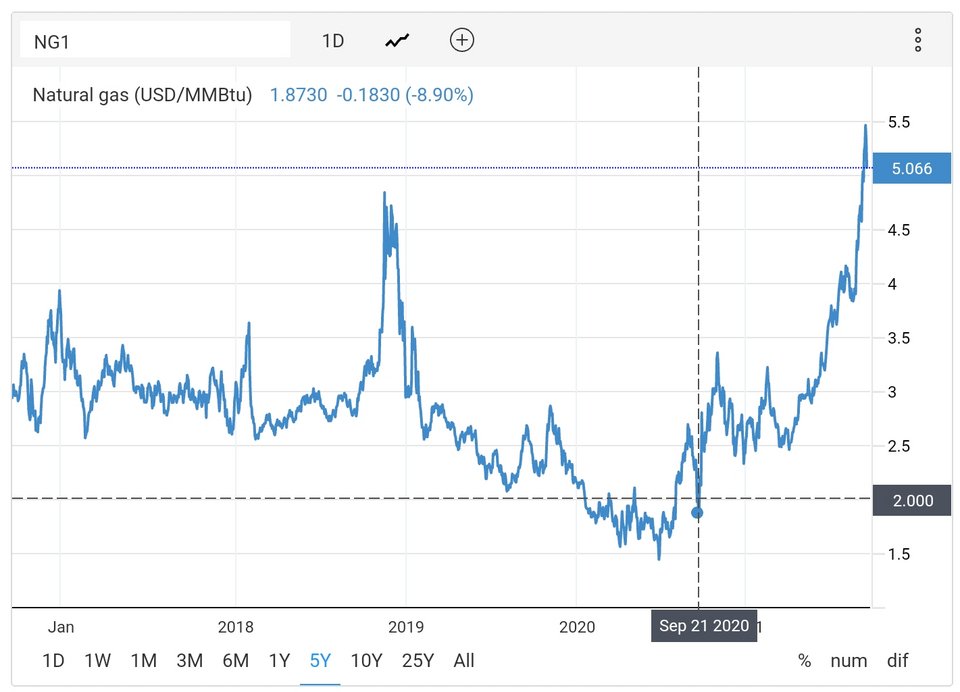Select the active 5Y range
The width and height of the screenshot is (960, 692).
coord(320,660)
